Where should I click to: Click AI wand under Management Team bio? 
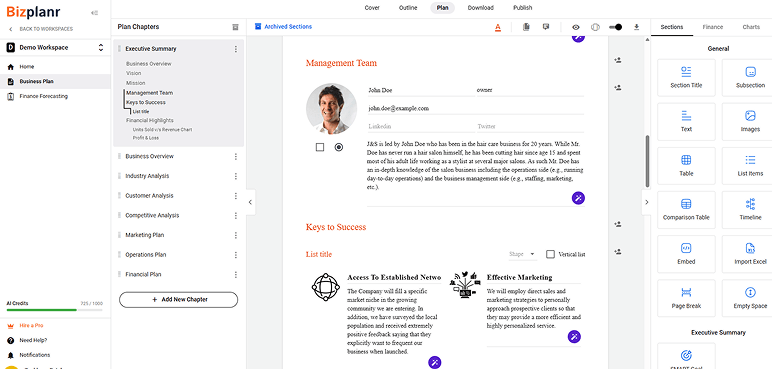click(x=578, y=198)
